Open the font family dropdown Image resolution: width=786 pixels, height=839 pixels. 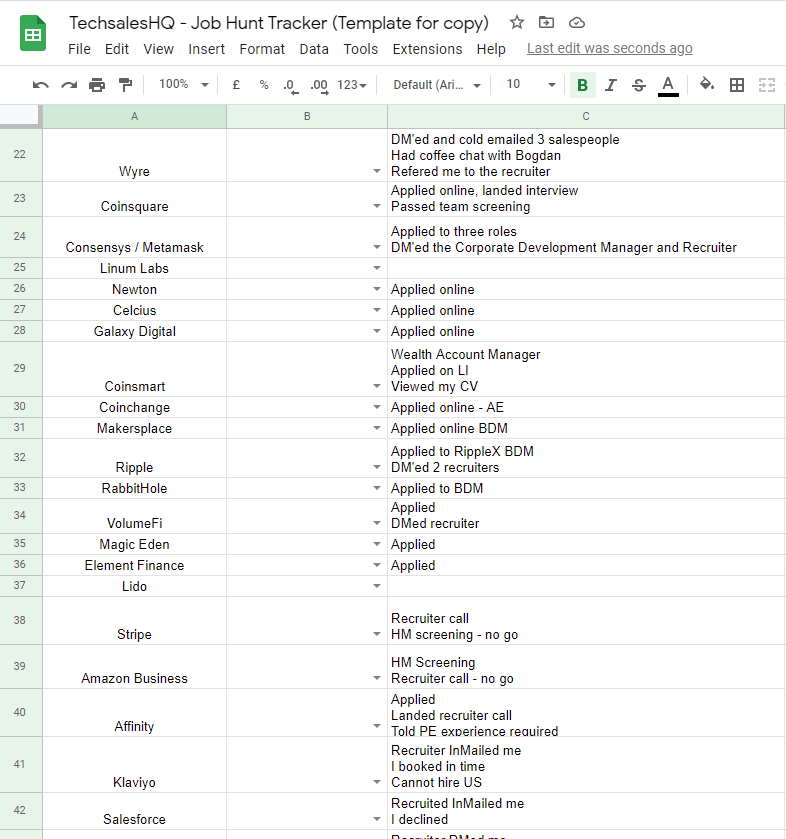[437, 85]
